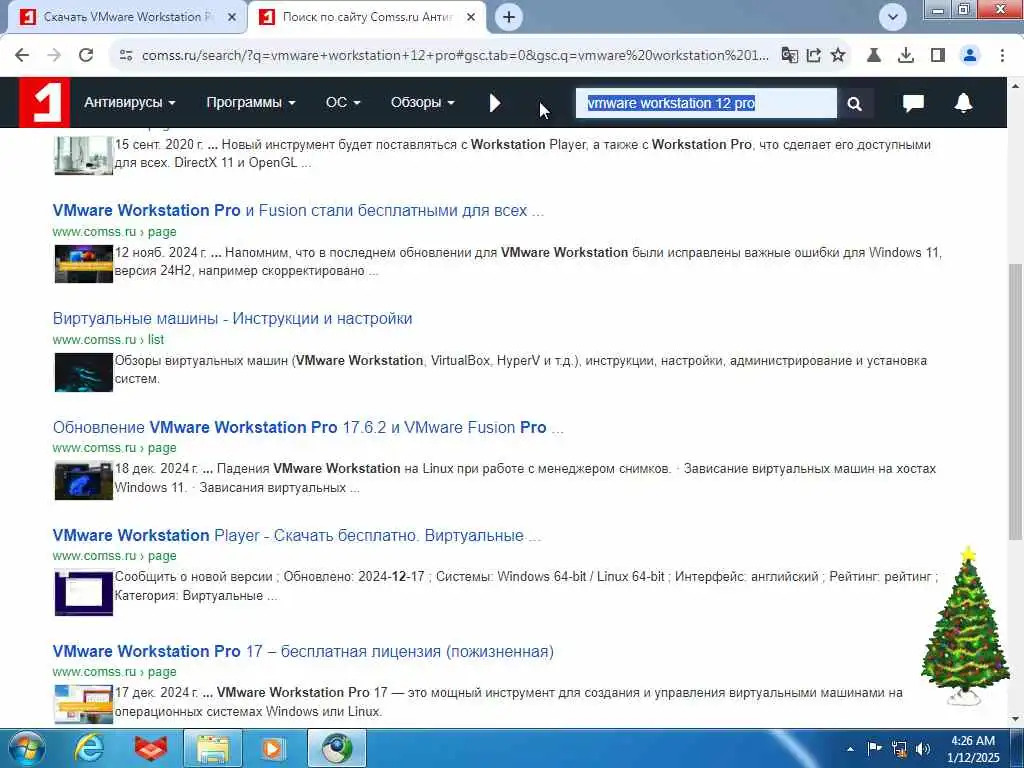Go back to previous page
This screenshot has height=768, width=1024.
click(22, 55)
